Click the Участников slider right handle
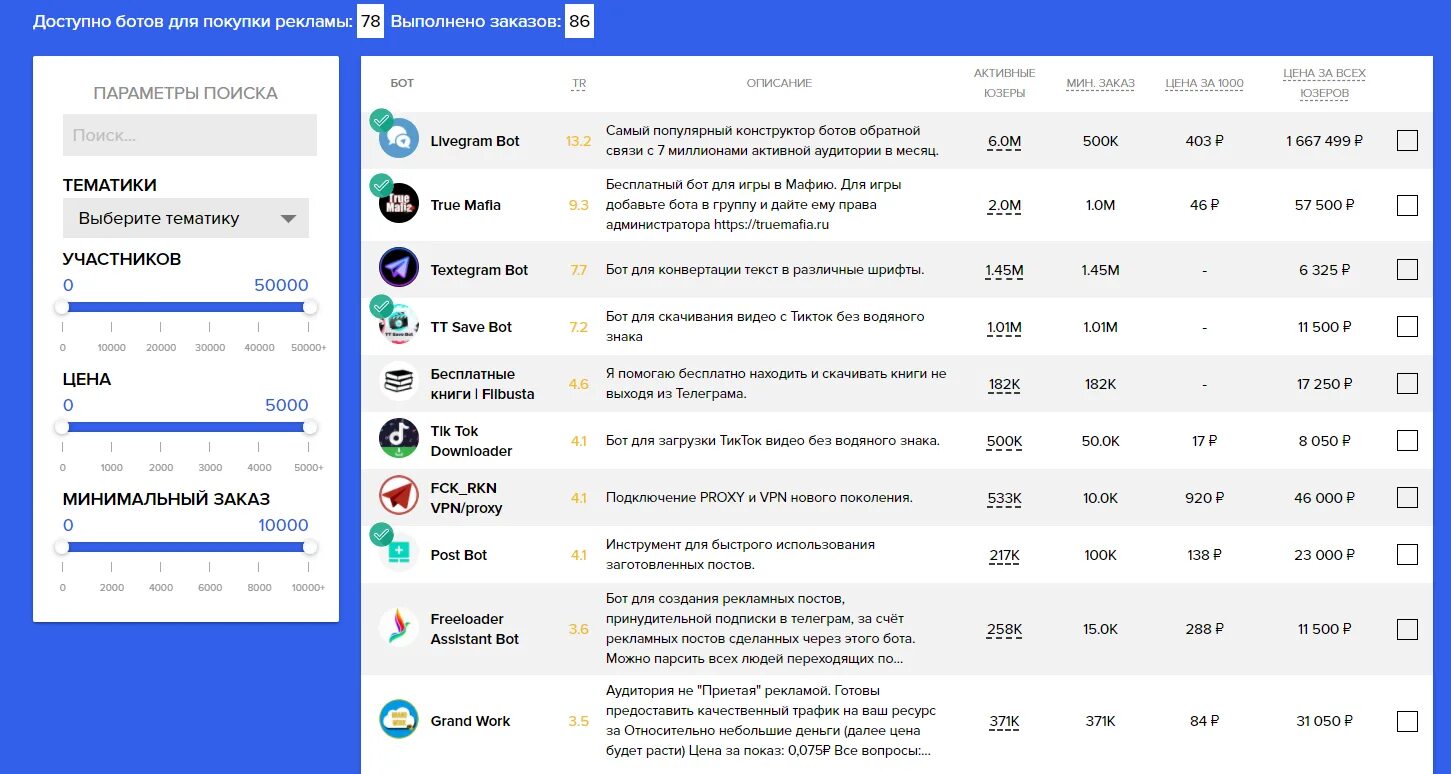Image resolution: width=1451 pixels, height=774 pixels. [310, 307]
